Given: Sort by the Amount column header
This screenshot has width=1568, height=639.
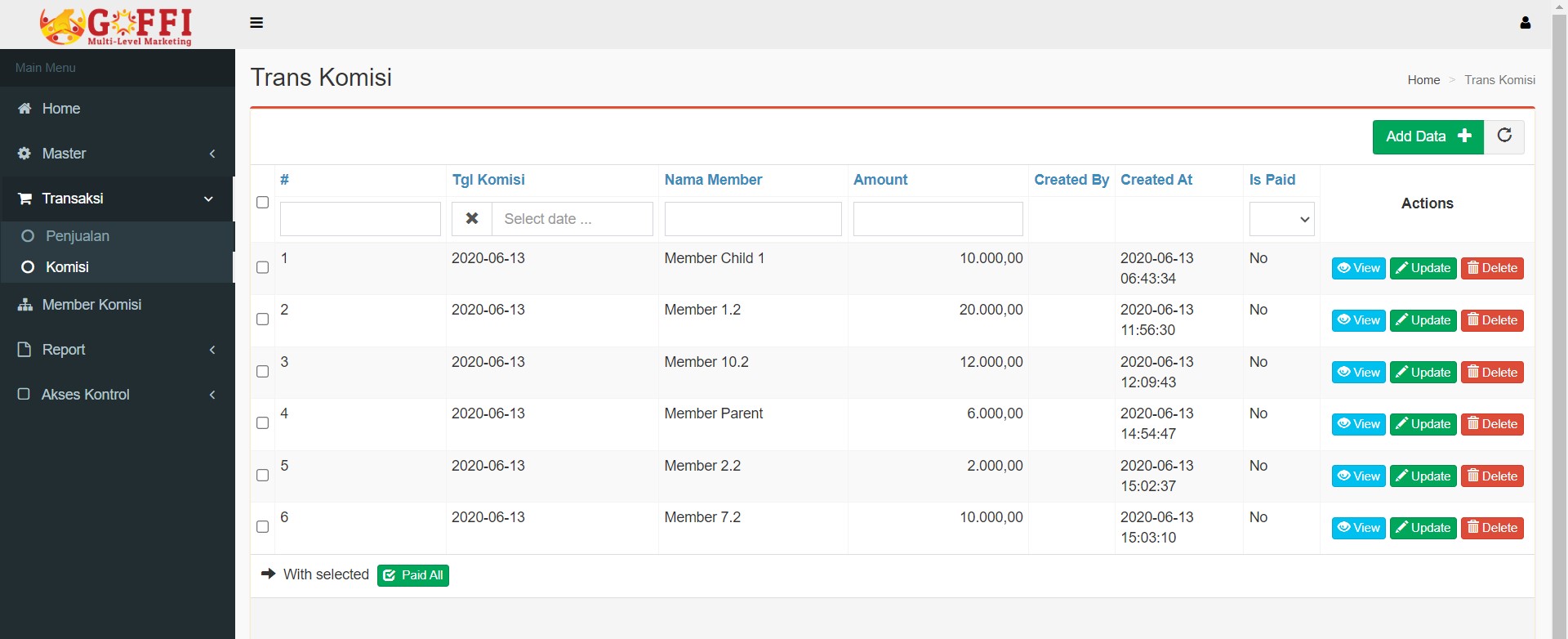Looking at the screenshot, I should 880,180.
